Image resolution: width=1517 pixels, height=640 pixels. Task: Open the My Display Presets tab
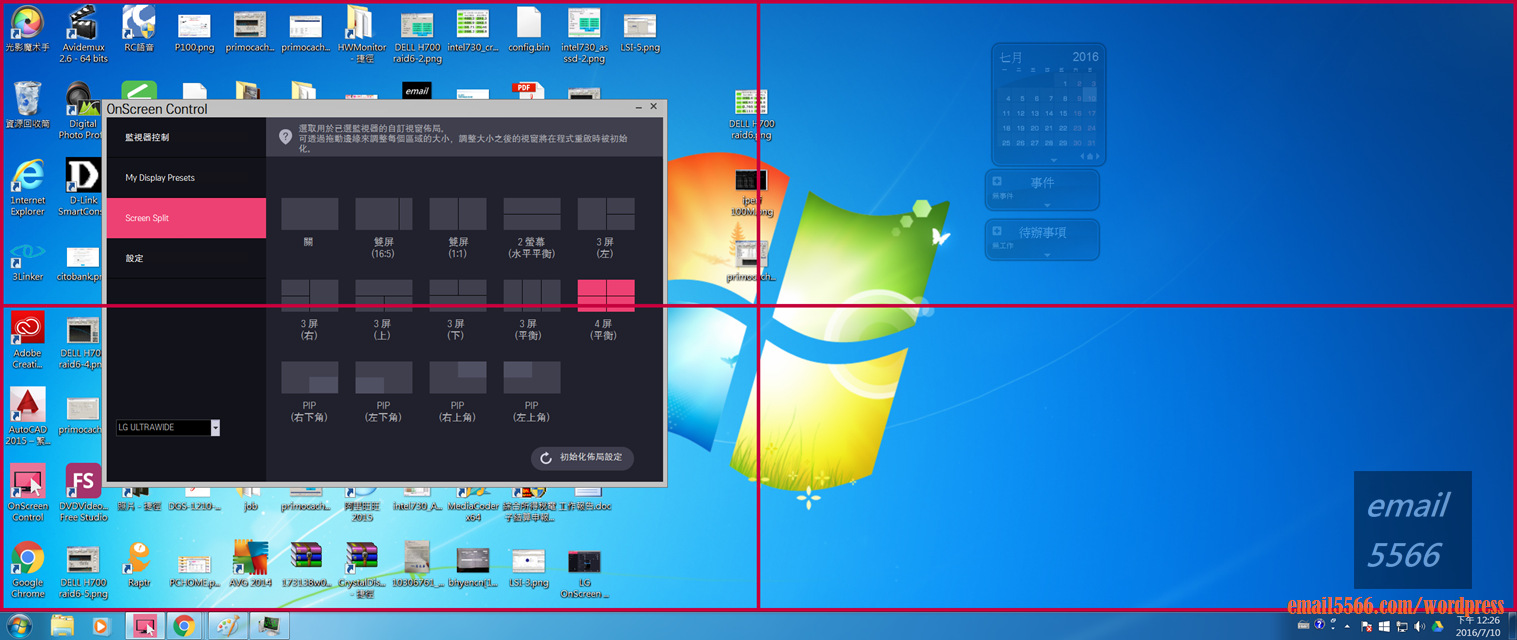pyautogui.click(x=186, y=177)
